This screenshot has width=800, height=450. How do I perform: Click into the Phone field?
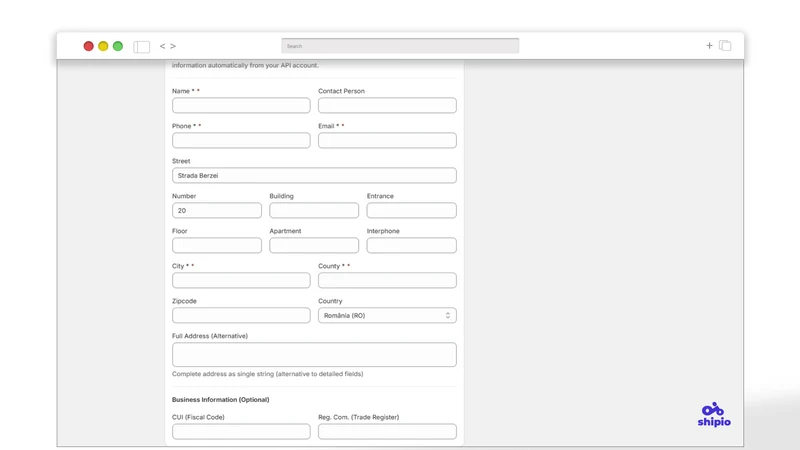click(x=241, y=140)
